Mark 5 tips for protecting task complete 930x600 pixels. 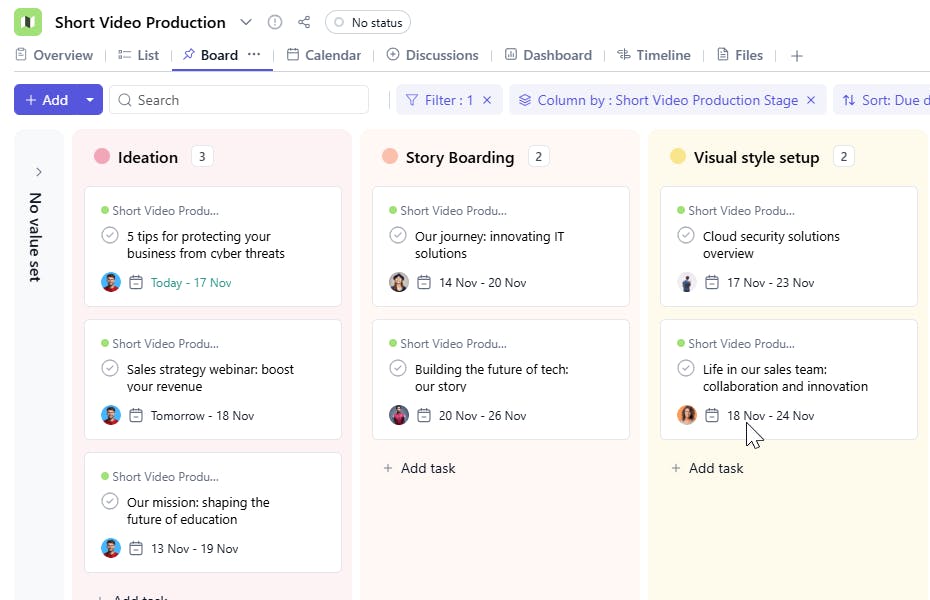coord(110,236)
